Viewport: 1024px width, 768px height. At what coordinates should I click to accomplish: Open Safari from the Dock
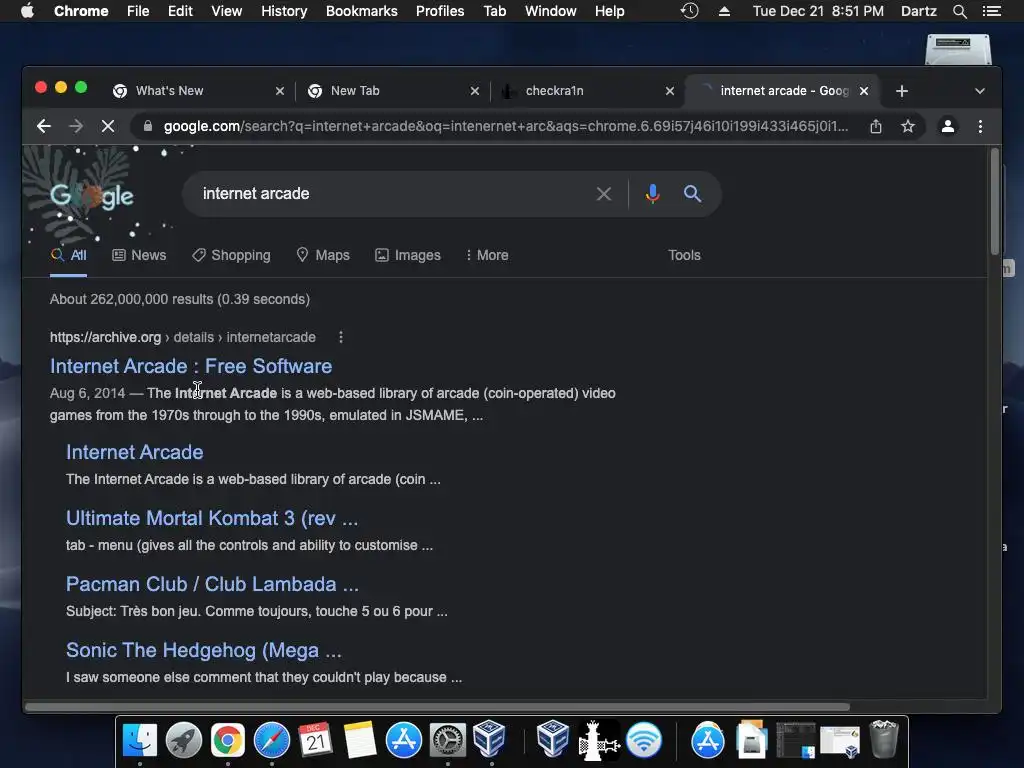272,741
